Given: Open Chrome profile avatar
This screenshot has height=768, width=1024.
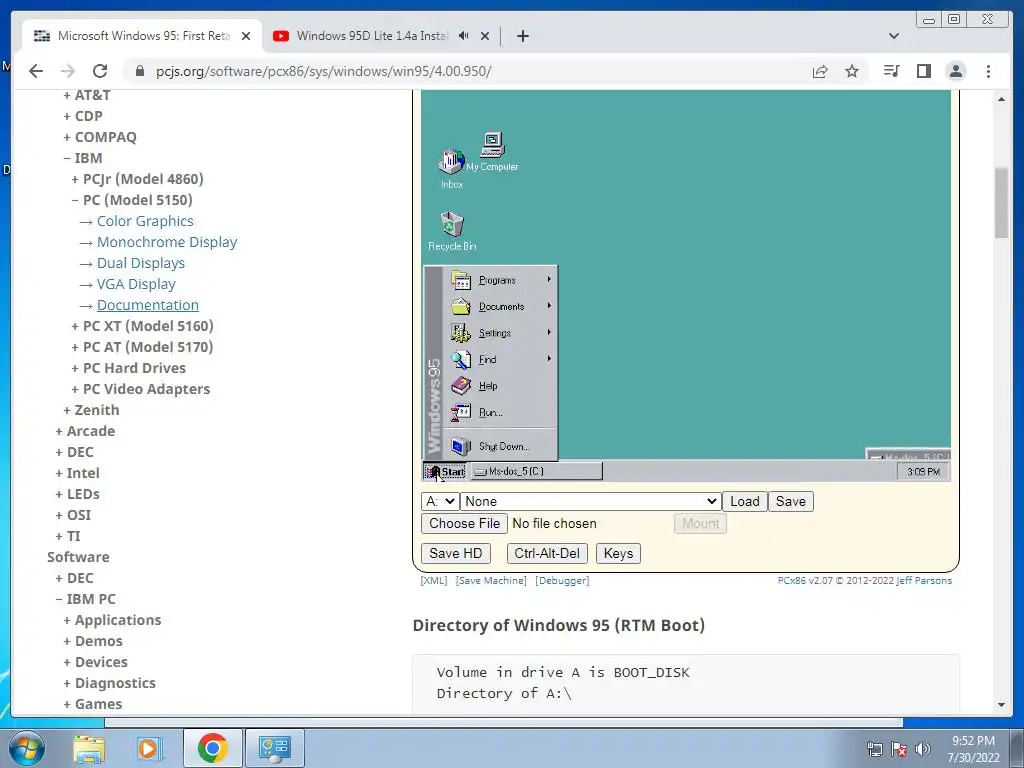Looking at the screenshot, I should pyautogui.click(x=955, y=71).
